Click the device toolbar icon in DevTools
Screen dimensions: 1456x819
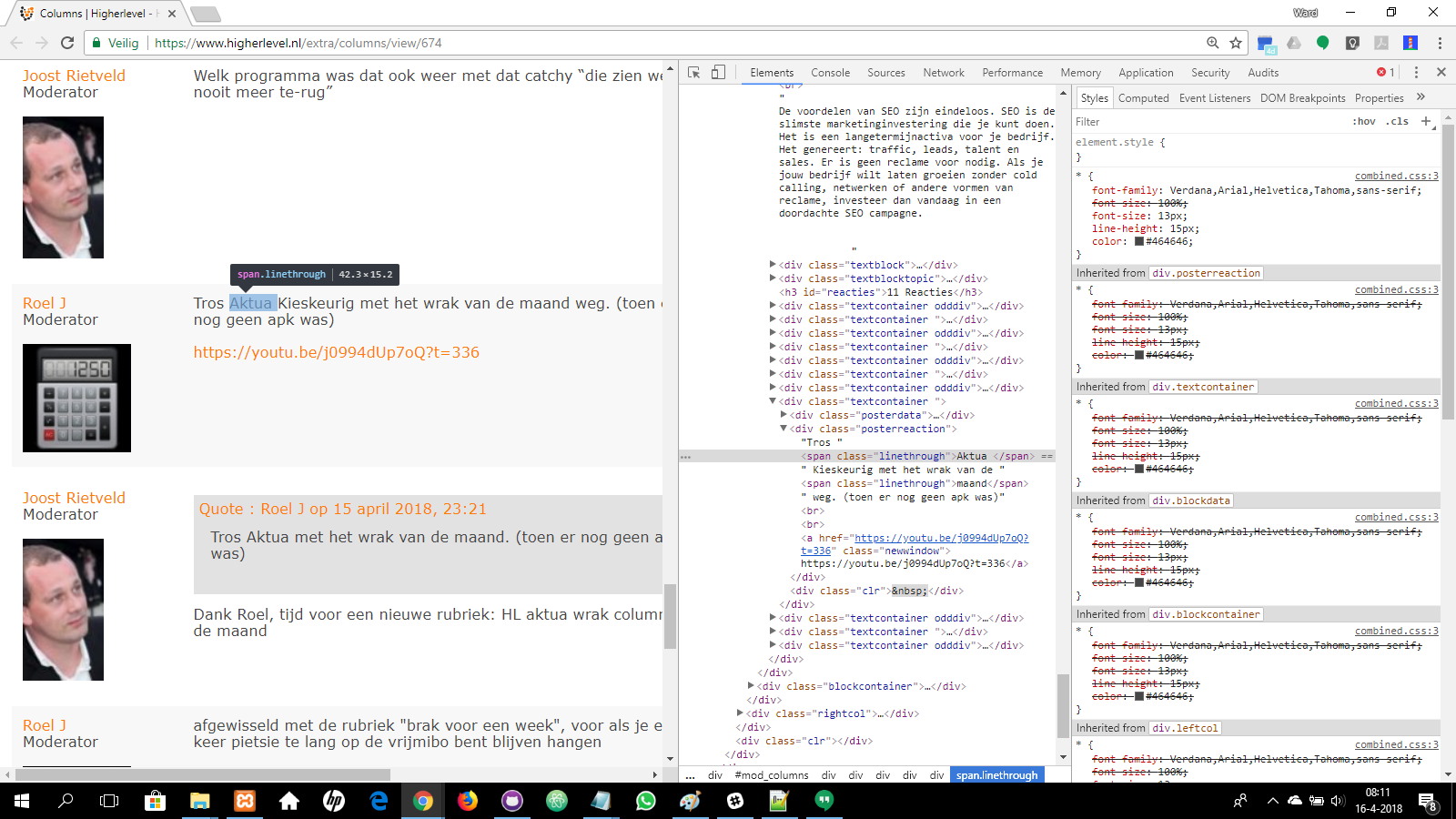(718, 73)
